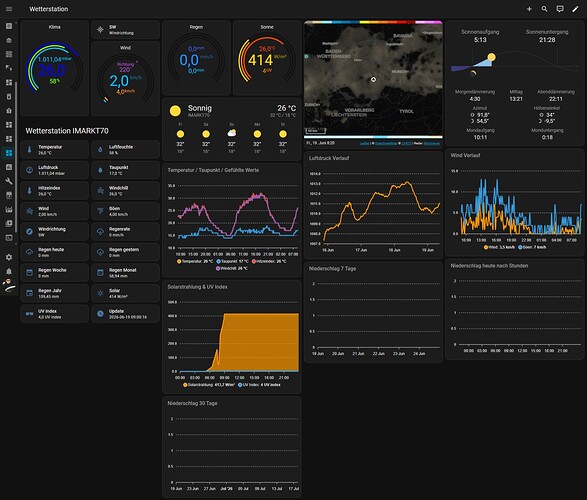Screen dimensions: 587x500
Task: Click the drop icon of the Taupunkt tile
Action: coord(100,170)
